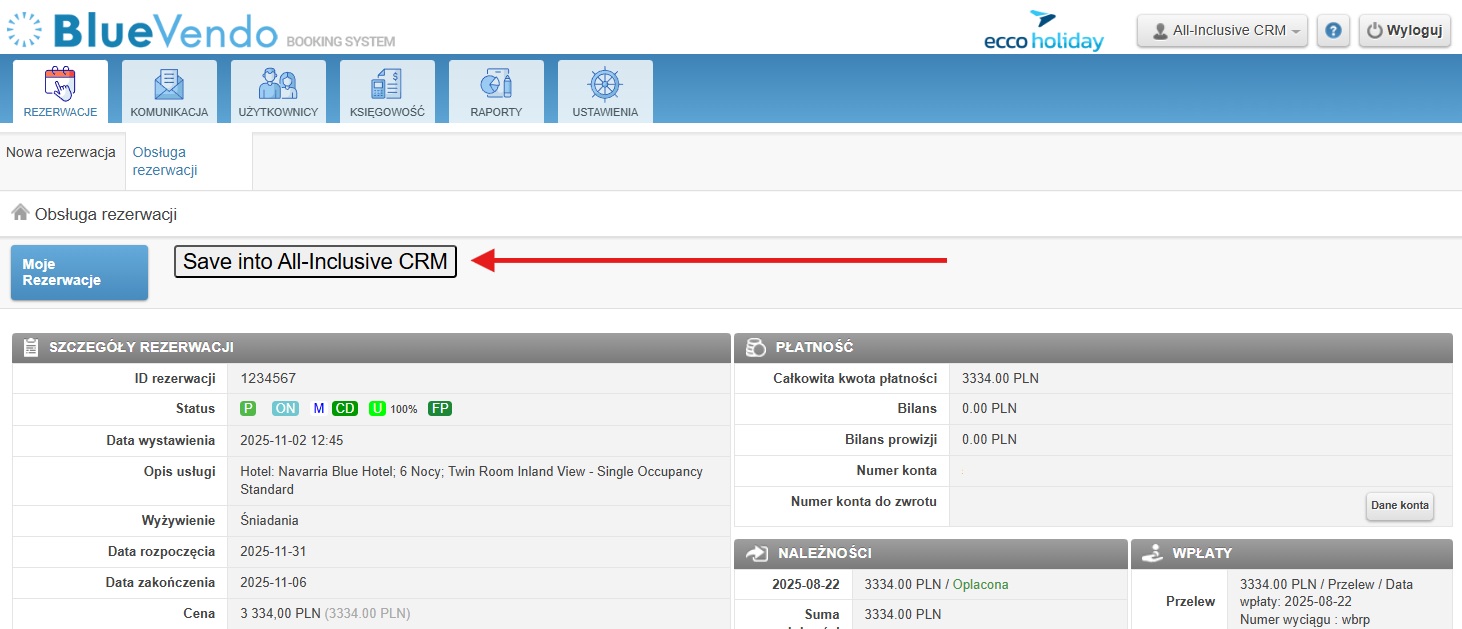The height and width of the screenshot is (629, 1462).
Task: Select the Nowa rezerwacja submenu item
Action: pos(61,153)
